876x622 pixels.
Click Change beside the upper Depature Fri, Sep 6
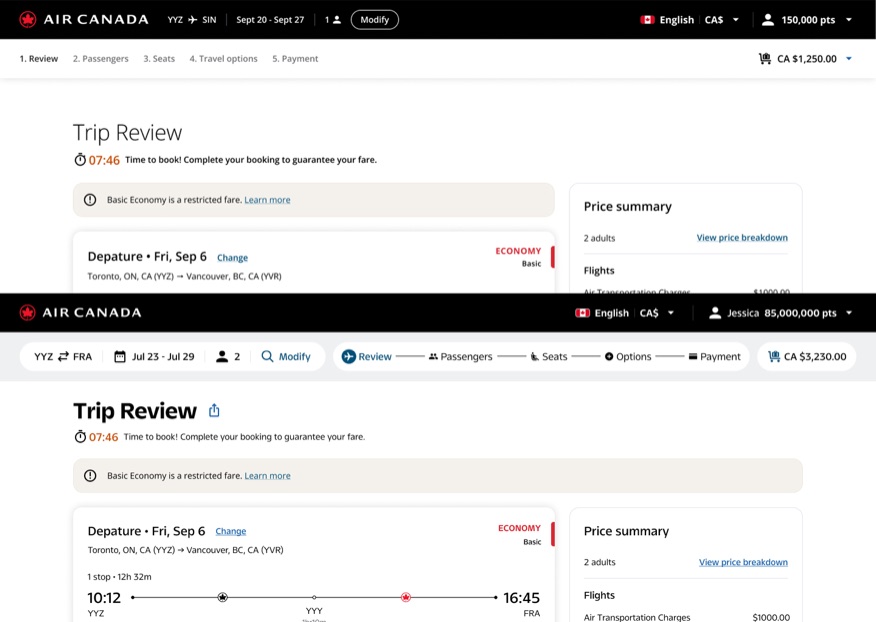(x=232, y=258)
